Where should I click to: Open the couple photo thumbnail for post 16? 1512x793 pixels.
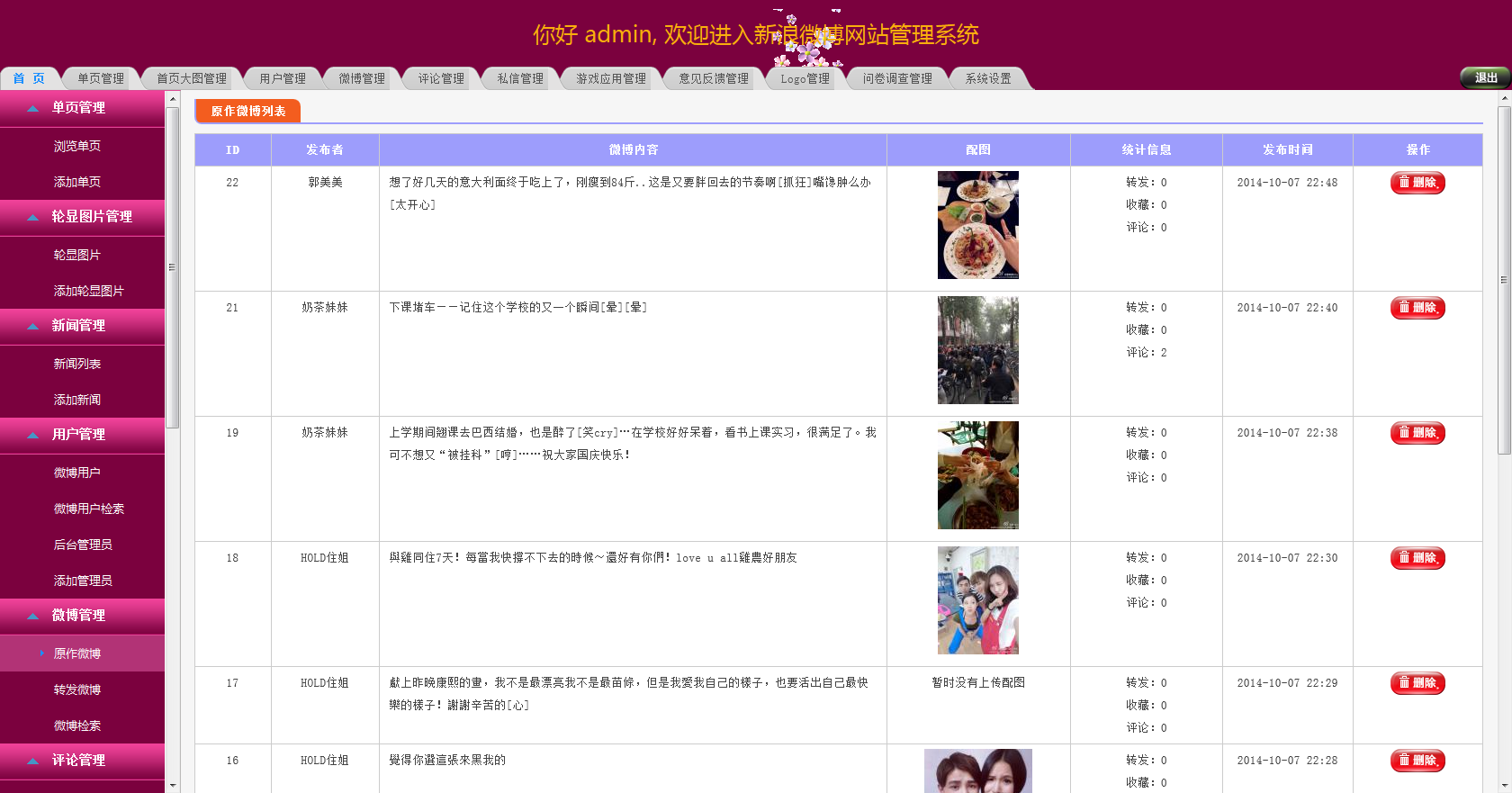978,770
